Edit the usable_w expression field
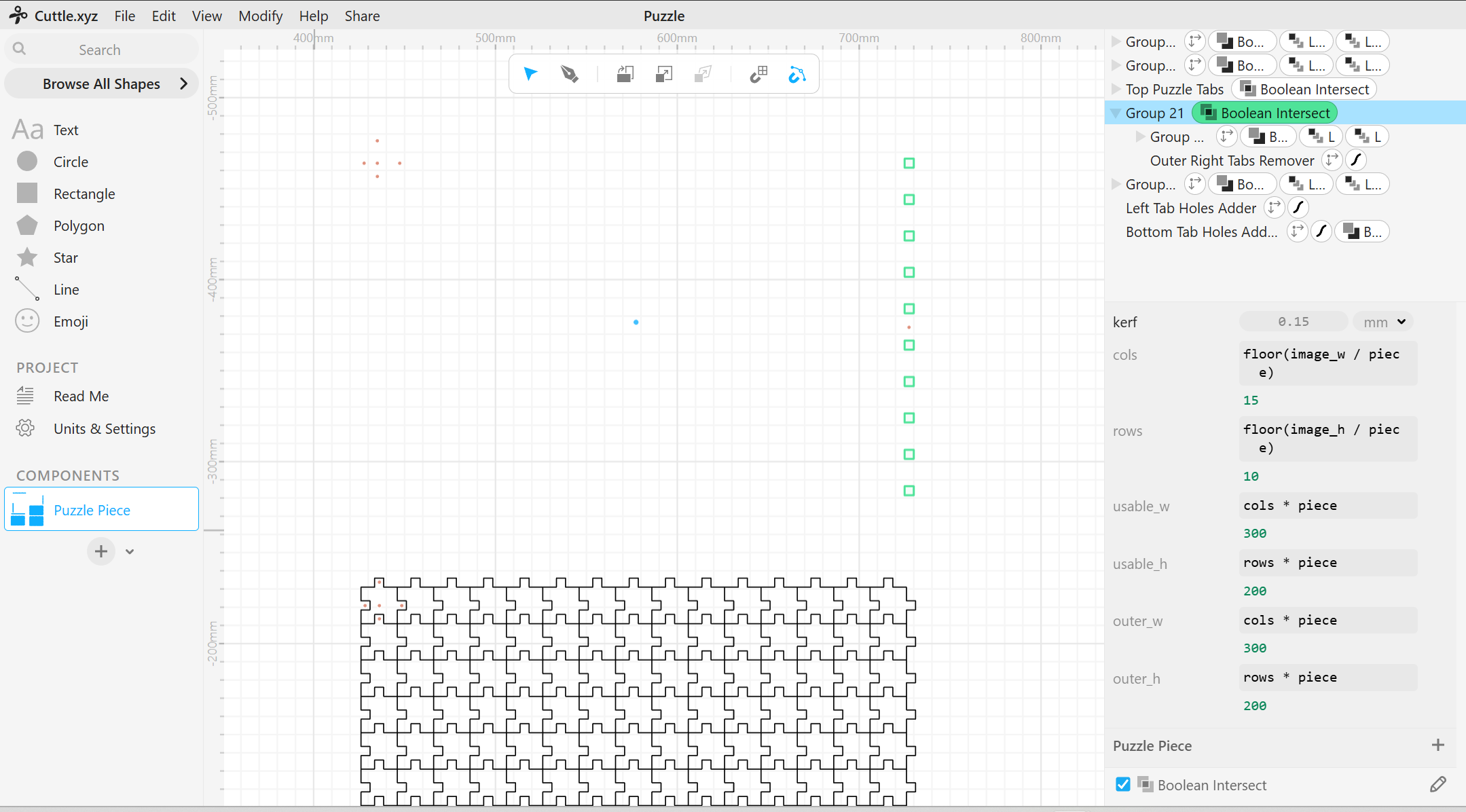Image resolution: width=1466 pixels, height=812 pixels. [1327, 505]
